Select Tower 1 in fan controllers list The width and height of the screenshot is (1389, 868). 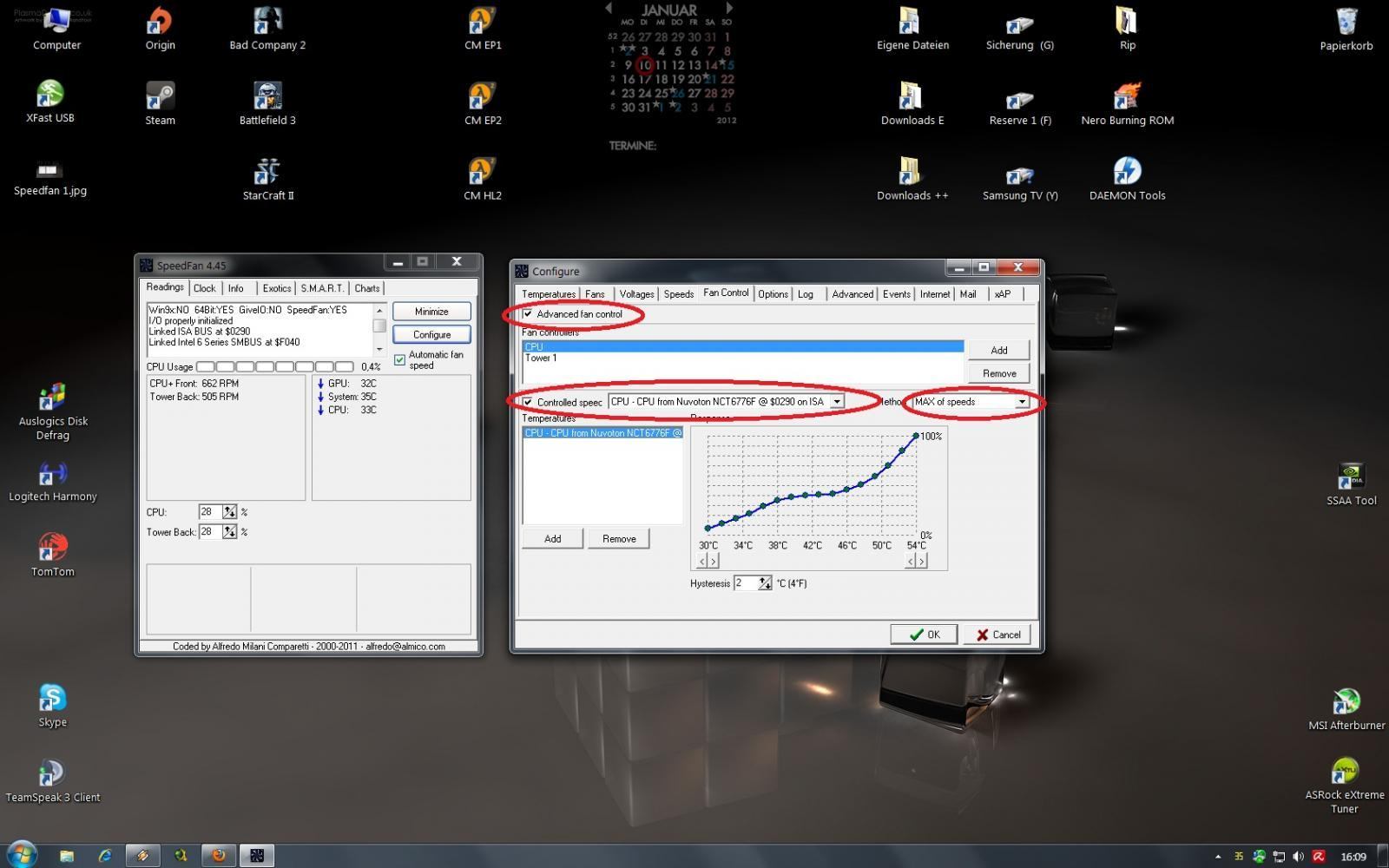(743, 358)
